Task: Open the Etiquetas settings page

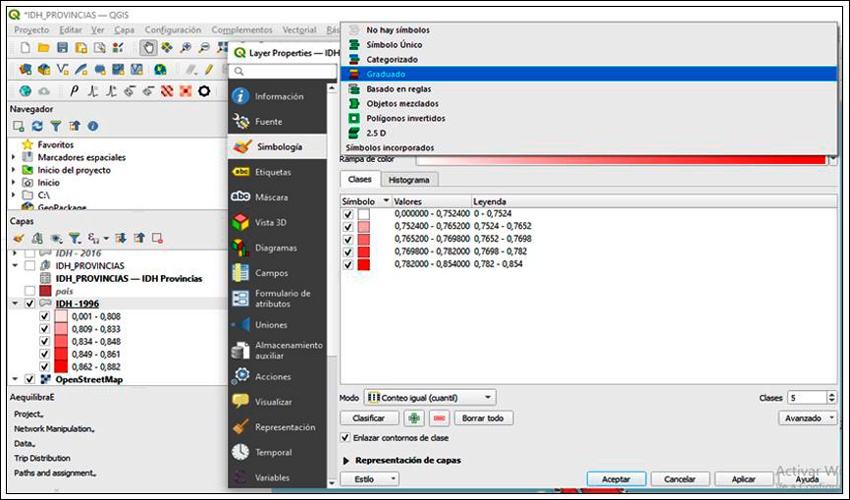Action: pyautogui.click(x=272, y=172)
